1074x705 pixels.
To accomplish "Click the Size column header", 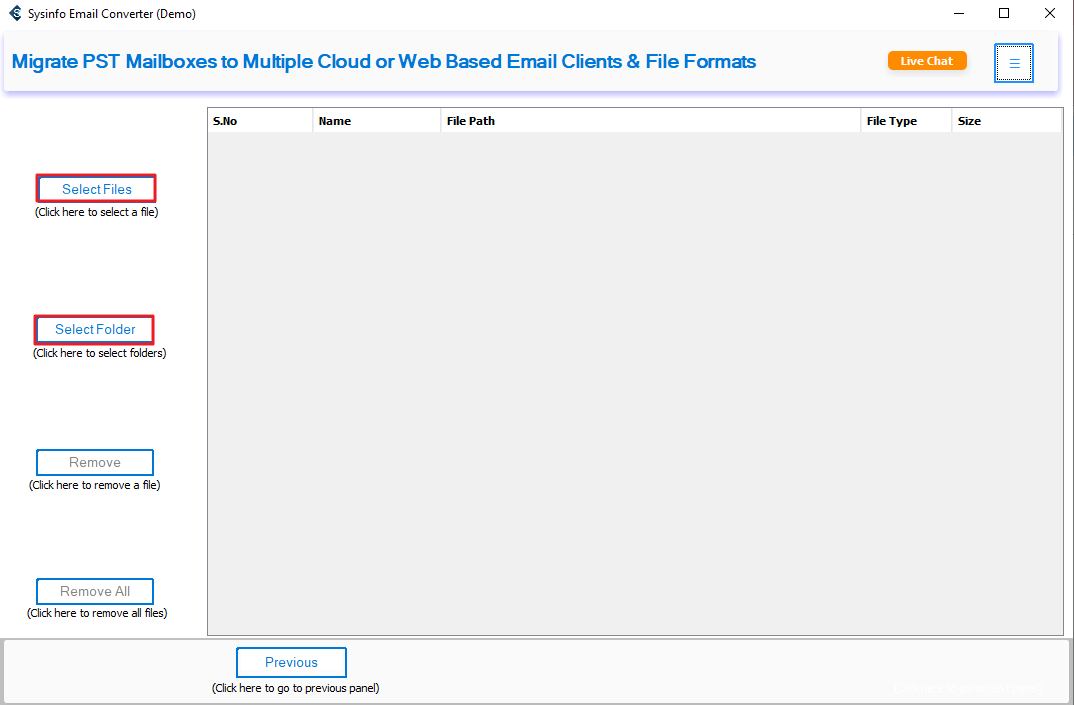I will (1006, 121).
